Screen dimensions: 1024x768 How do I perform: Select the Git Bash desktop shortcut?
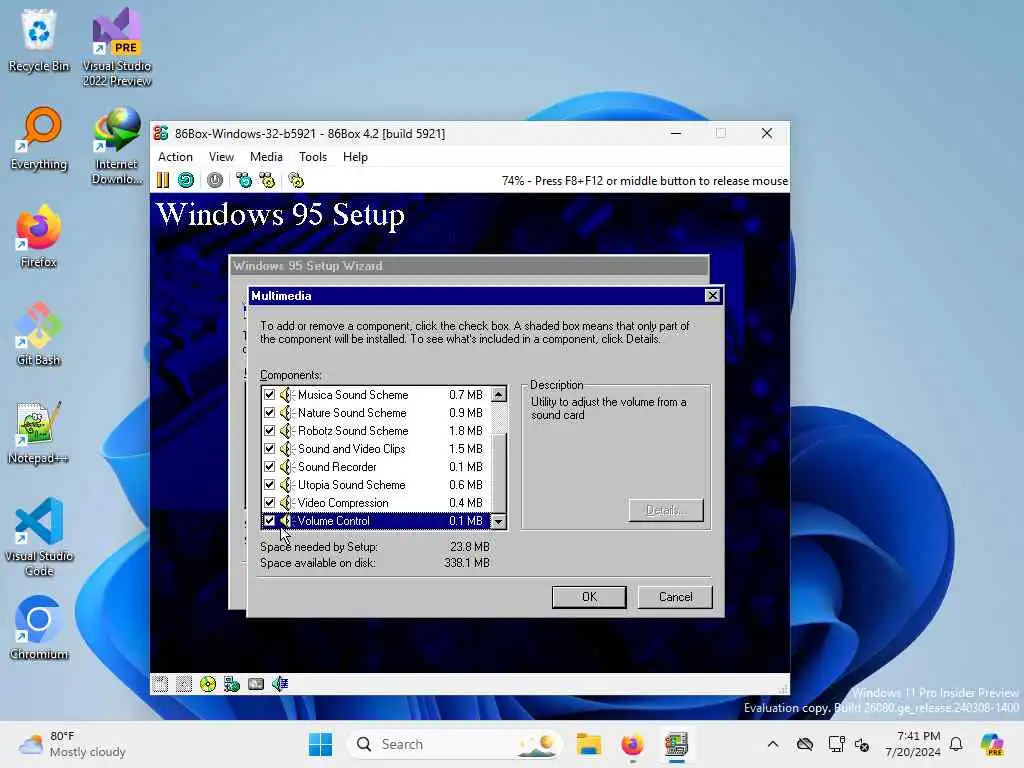click(x=39, y=335)
